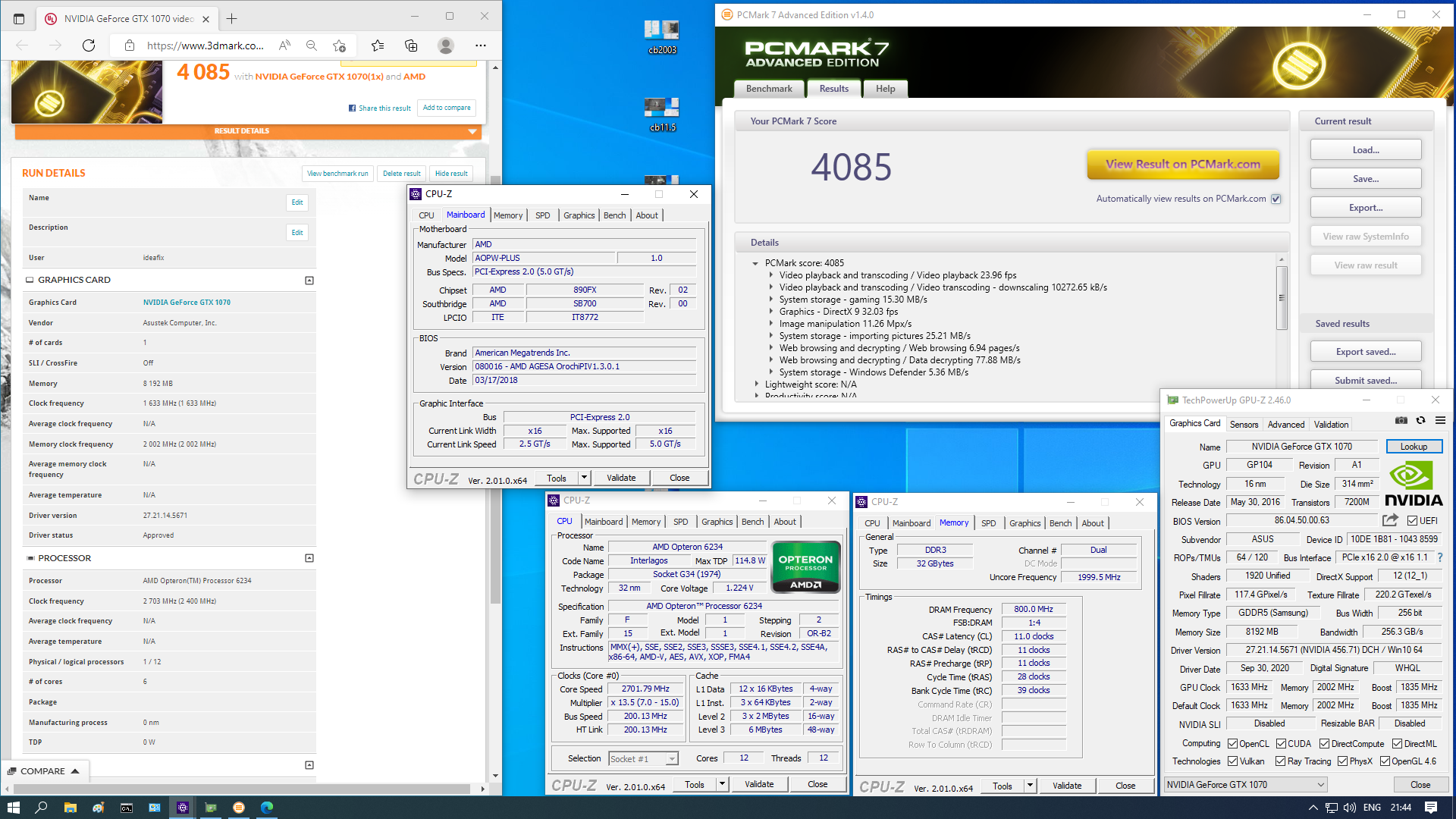This screenshot has width=1456, height=819.
Task: Click Add to compare on 3DMark page
Action: 447,108
